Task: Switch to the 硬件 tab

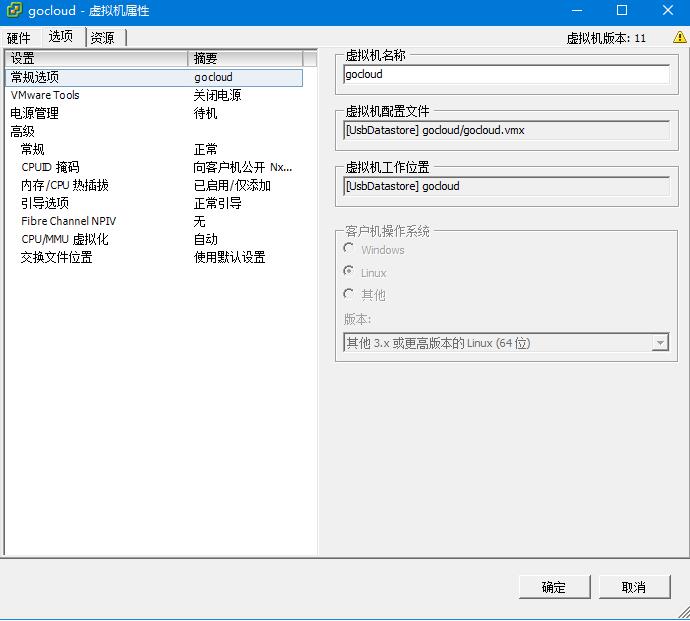Action: click(x=18, y=38)
